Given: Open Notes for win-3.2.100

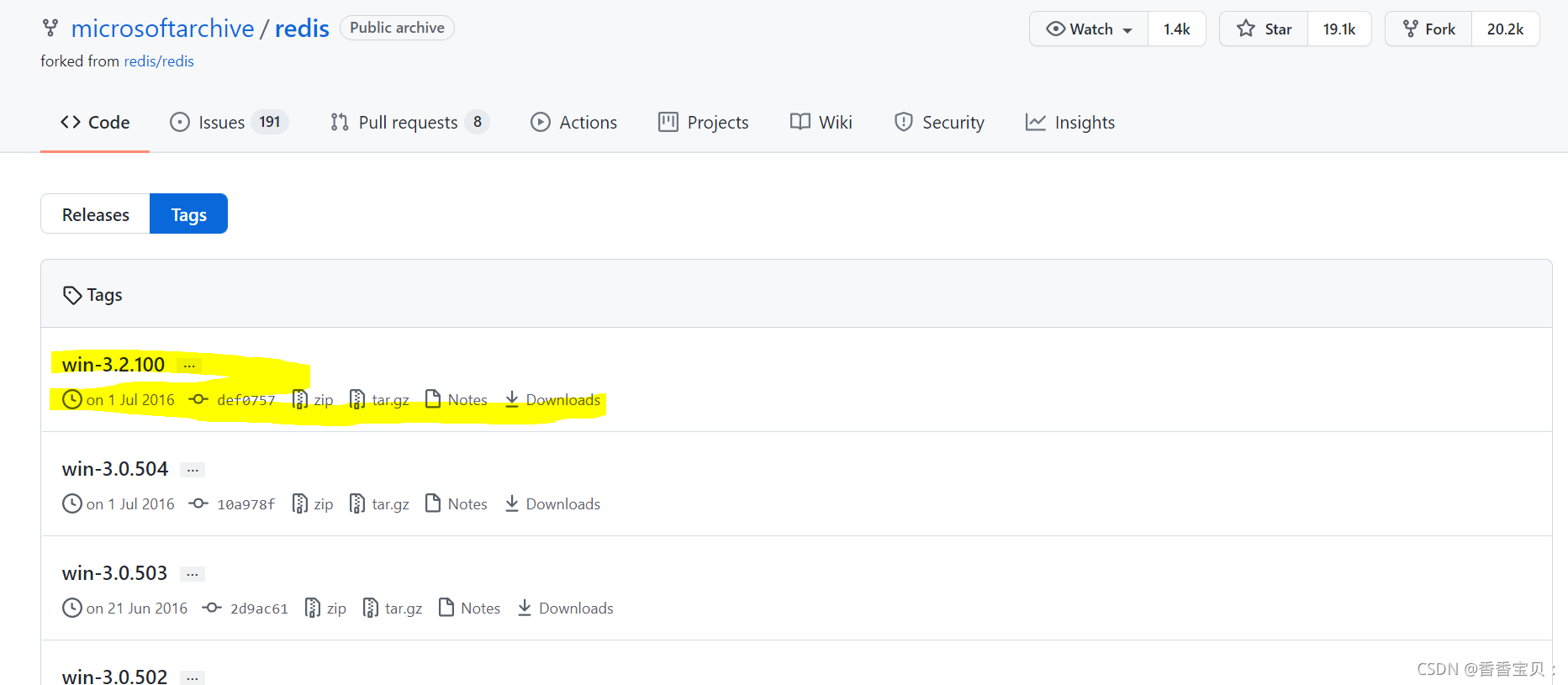Looking at the screenshot, I should (x=457, y=399).
